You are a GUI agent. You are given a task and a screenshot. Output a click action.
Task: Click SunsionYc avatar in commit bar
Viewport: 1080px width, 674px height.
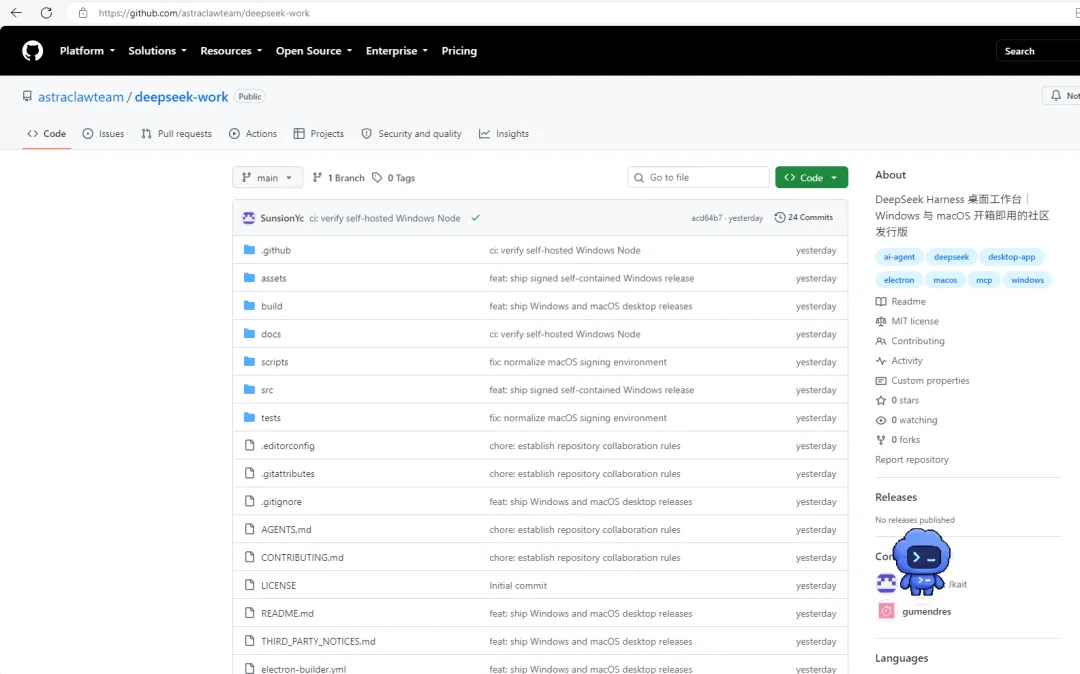pyautogui.click(x=249, y=218)
